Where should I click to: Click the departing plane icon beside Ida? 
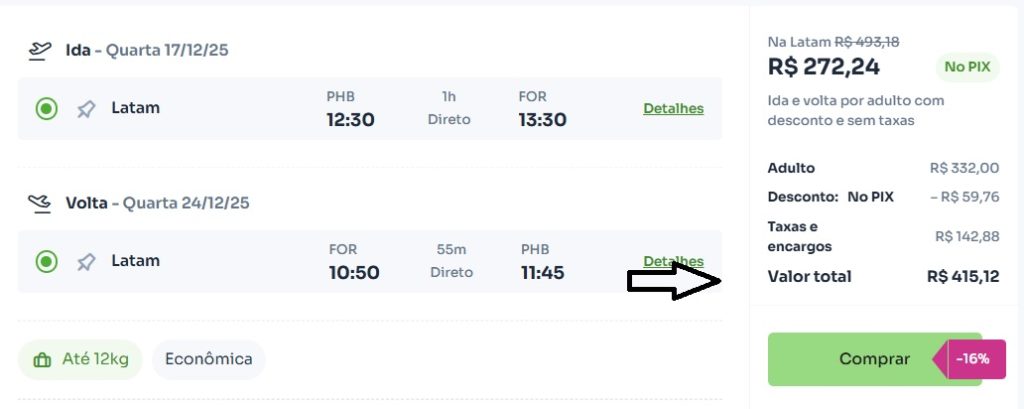(x=40, y=50)
